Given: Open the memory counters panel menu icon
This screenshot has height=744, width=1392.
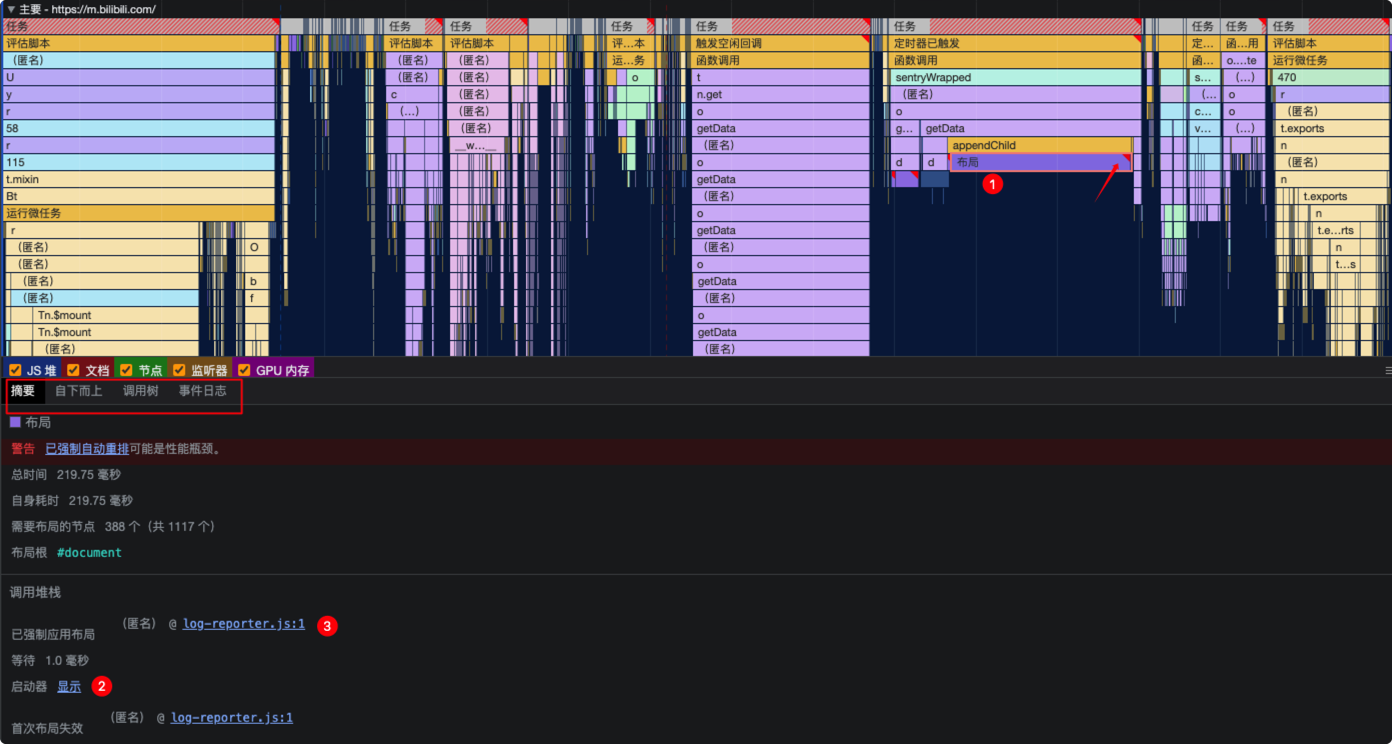Looking at the screenshot, I should tap(1388, 370).
